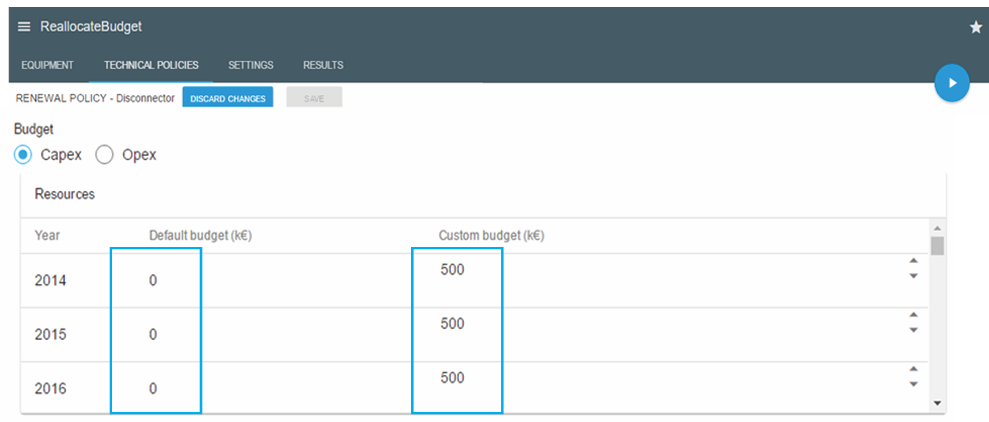
Task: Switch to the Equipment tab
Action: (x=47, y=65)
